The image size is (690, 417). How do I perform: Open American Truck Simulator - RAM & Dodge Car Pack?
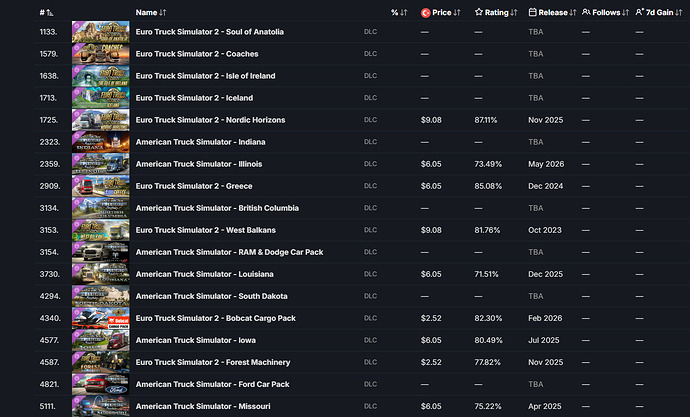[229, 252]
